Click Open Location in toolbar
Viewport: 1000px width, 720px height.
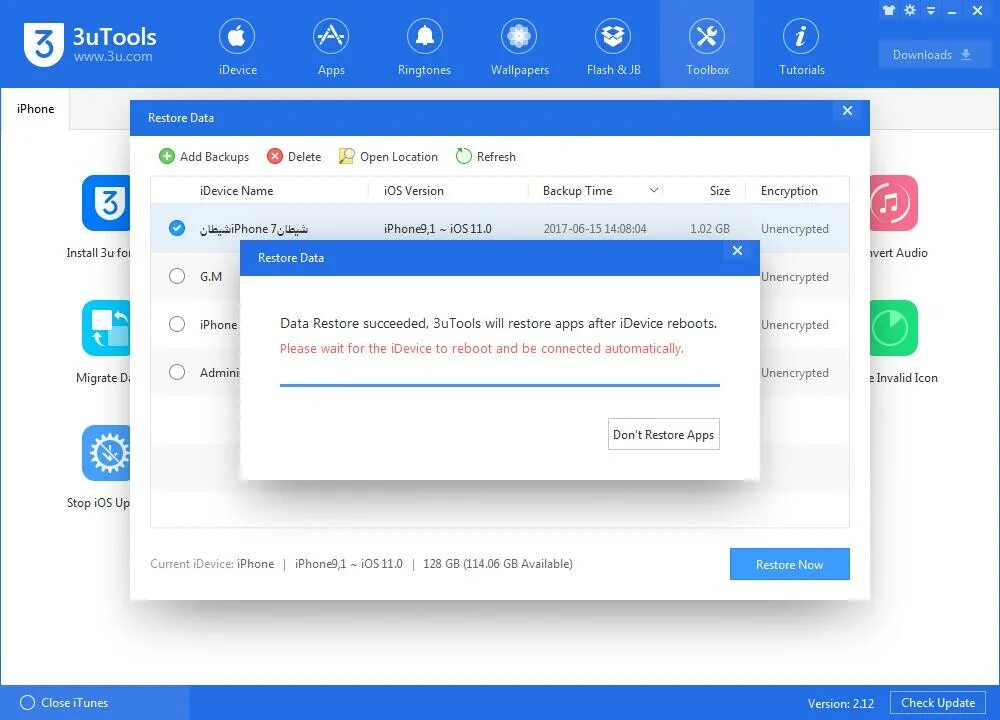388,156
